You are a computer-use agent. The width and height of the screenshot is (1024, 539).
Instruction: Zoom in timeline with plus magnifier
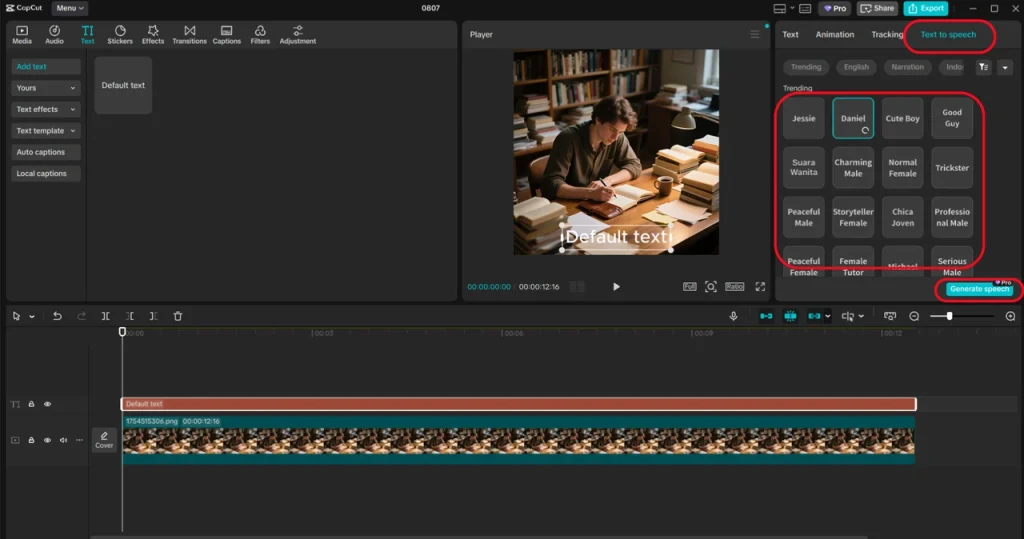coord(1010,316)
